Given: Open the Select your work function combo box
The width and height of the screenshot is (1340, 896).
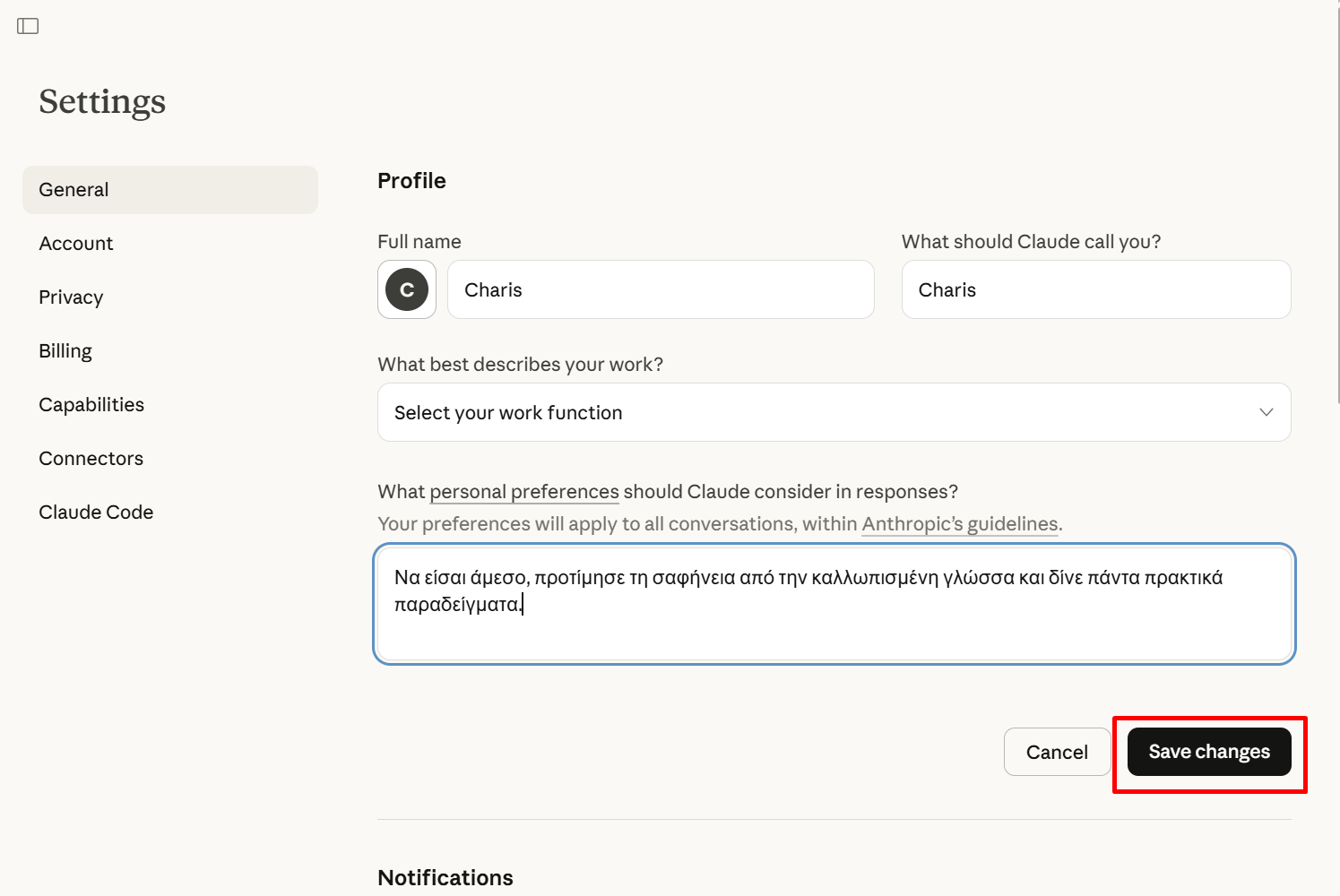Looking at the screenshot, I should (x=807, y=412).
